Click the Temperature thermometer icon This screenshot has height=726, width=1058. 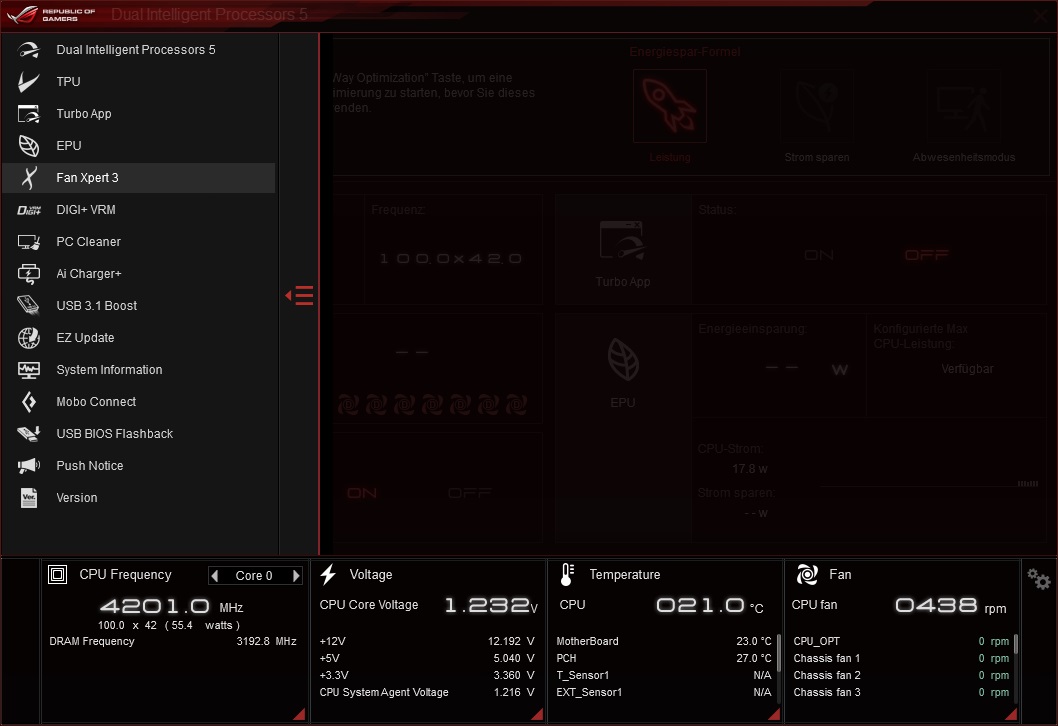coord(567,575)
